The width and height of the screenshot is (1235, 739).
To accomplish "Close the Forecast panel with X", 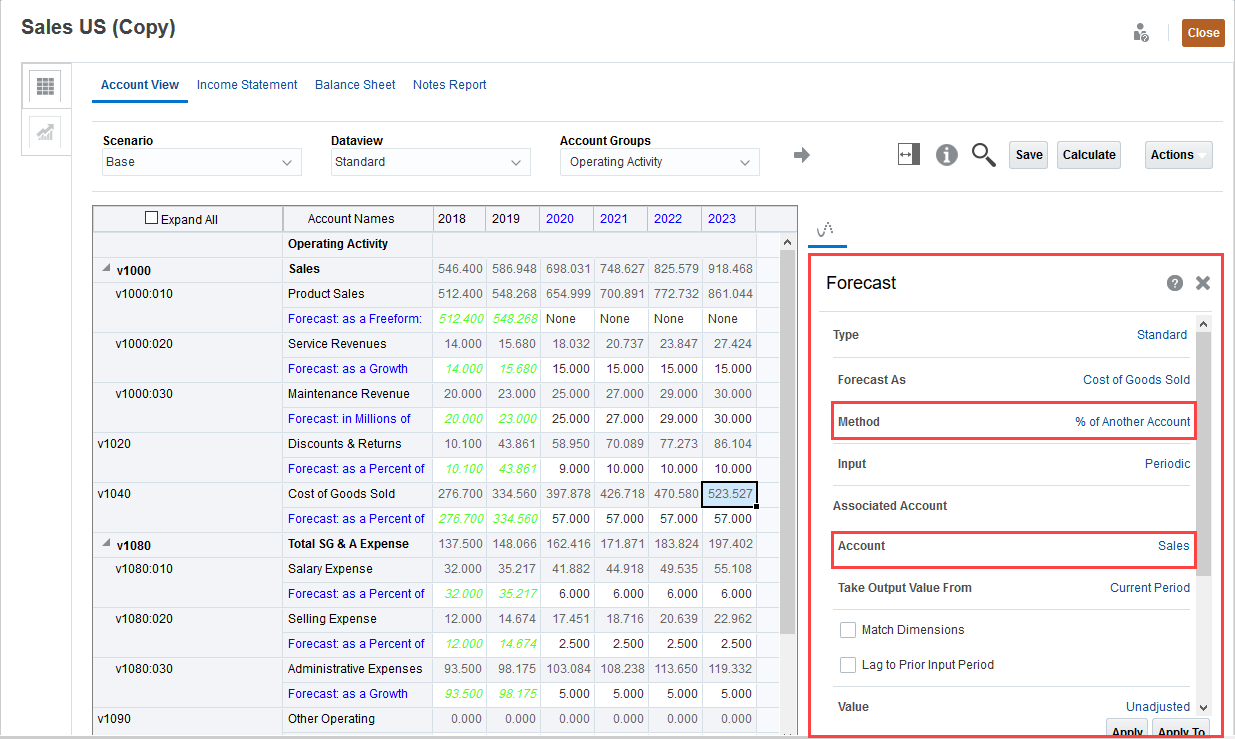I will (1203, 283).
